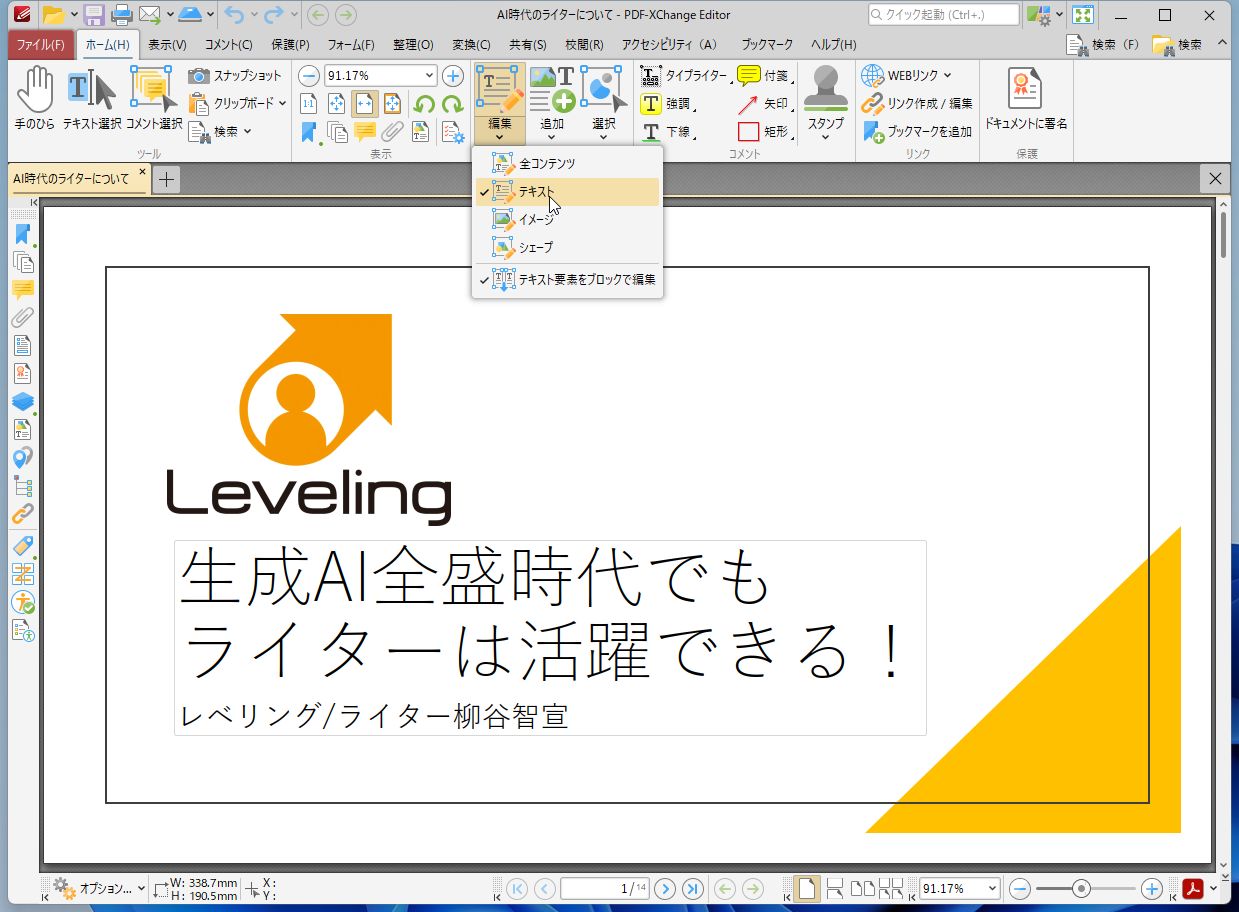Screen dimensions: 1239x912
Task: Open the Layers panel in the sidebar
Action: (24, 401)
